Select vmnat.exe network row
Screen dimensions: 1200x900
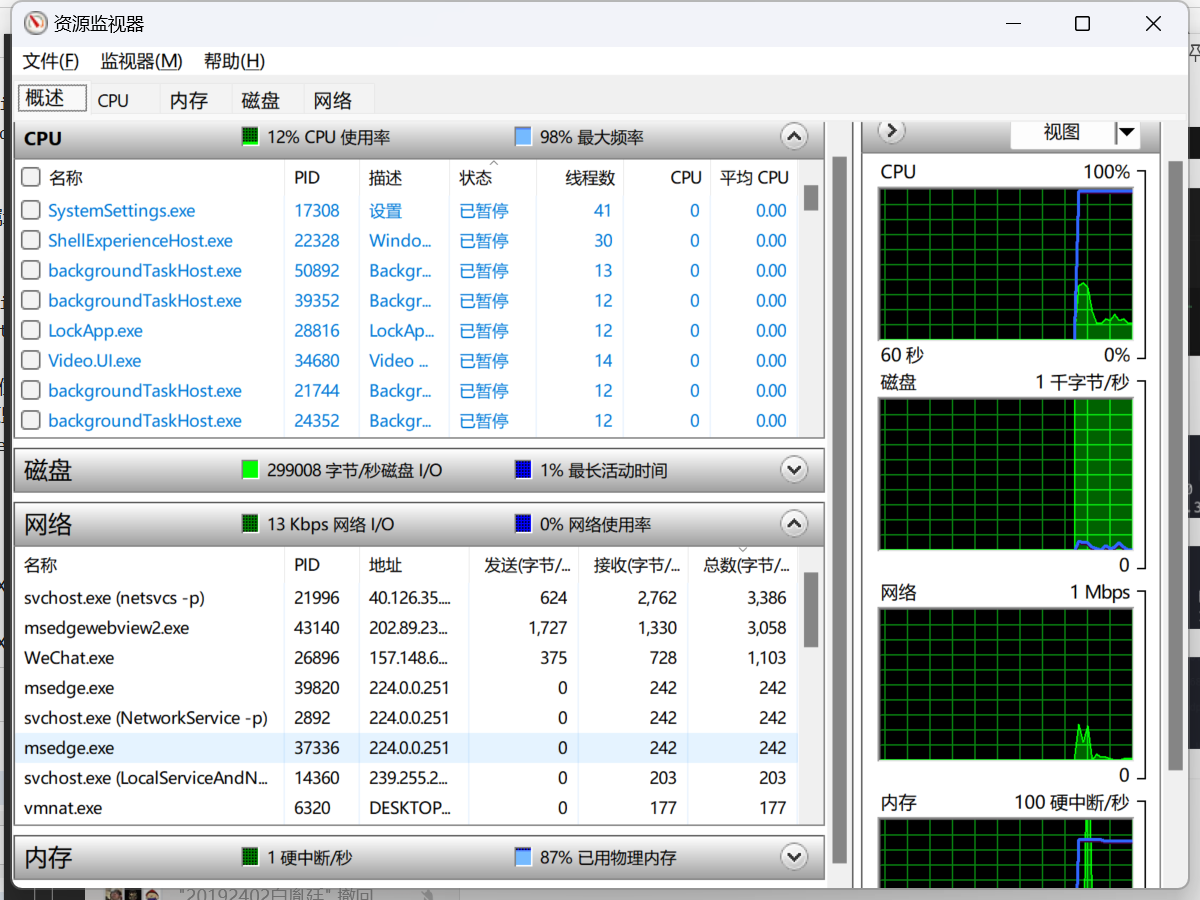pyautogui.click(x=408, y=808)
